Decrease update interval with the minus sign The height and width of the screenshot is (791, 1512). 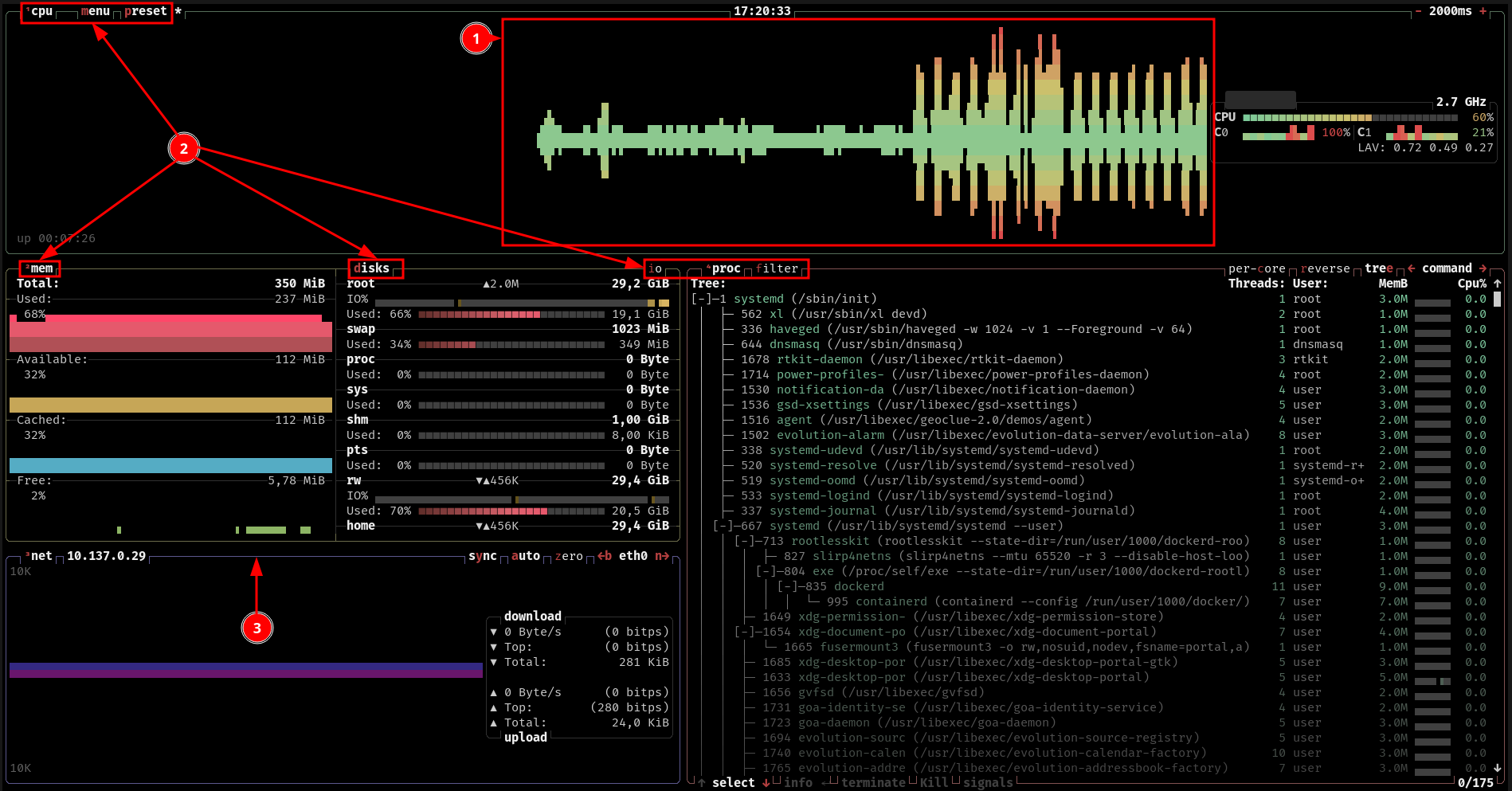[x=1419, y=11]
